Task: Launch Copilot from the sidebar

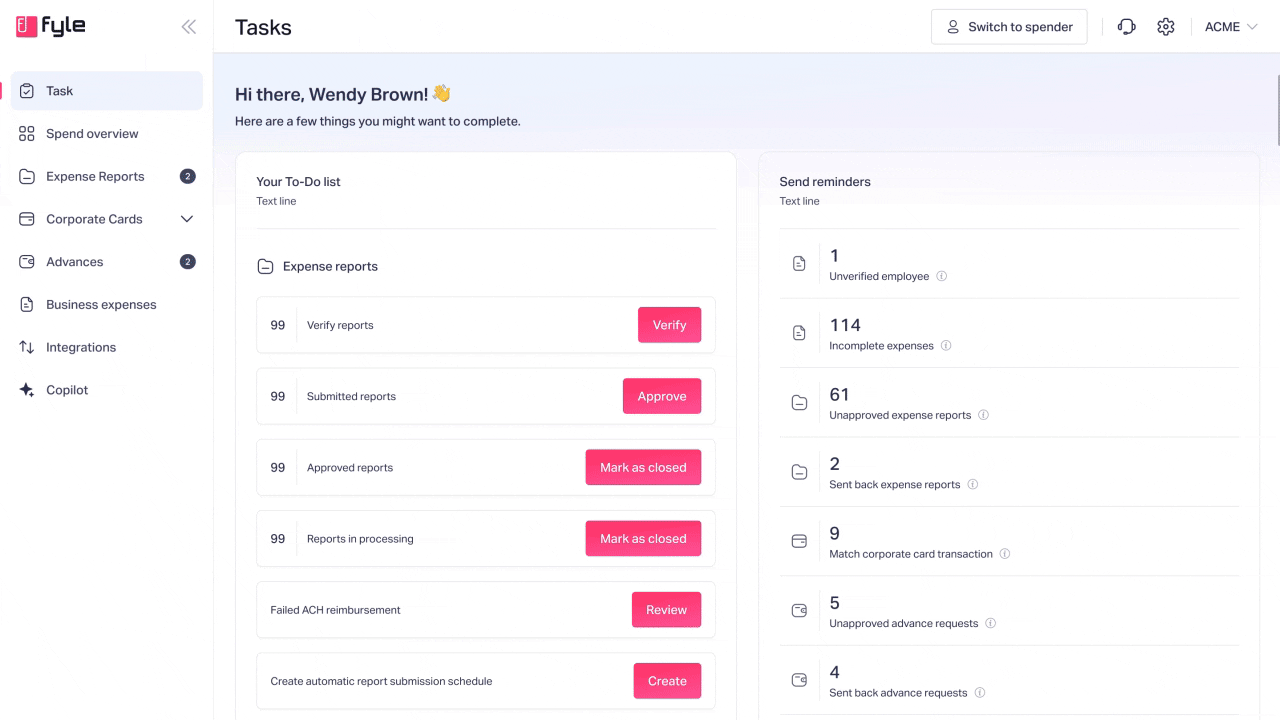Action: coord(67,390)
